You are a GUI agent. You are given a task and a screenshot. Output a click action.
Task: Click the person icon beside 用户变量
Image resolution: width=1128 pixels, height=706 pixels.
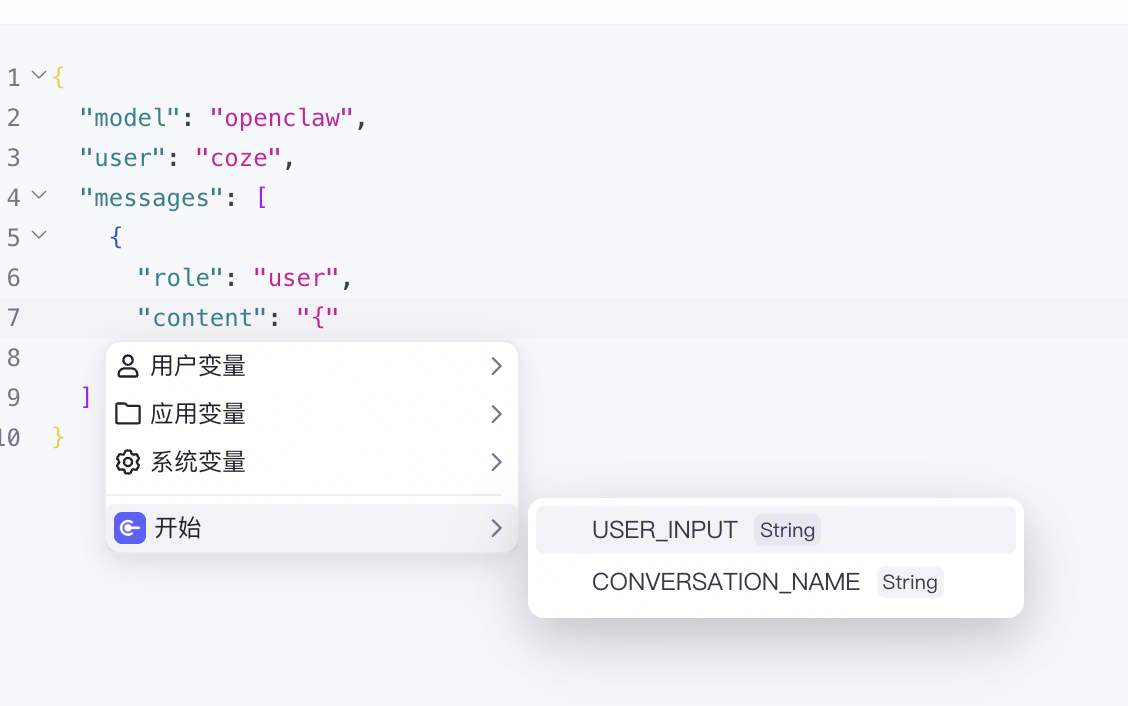coord(127,366)
